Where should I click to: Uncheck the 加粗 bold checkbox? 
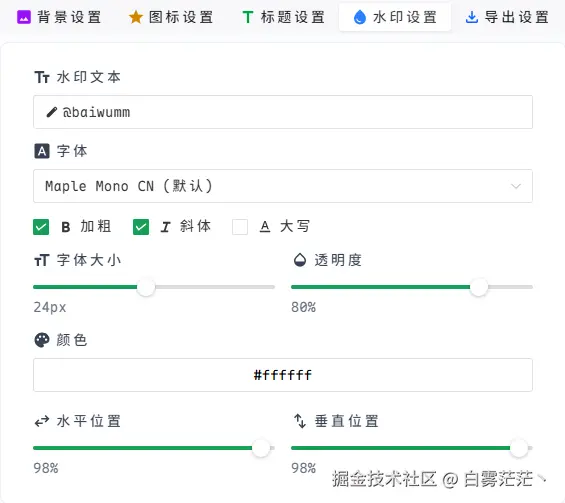[41, 227]
